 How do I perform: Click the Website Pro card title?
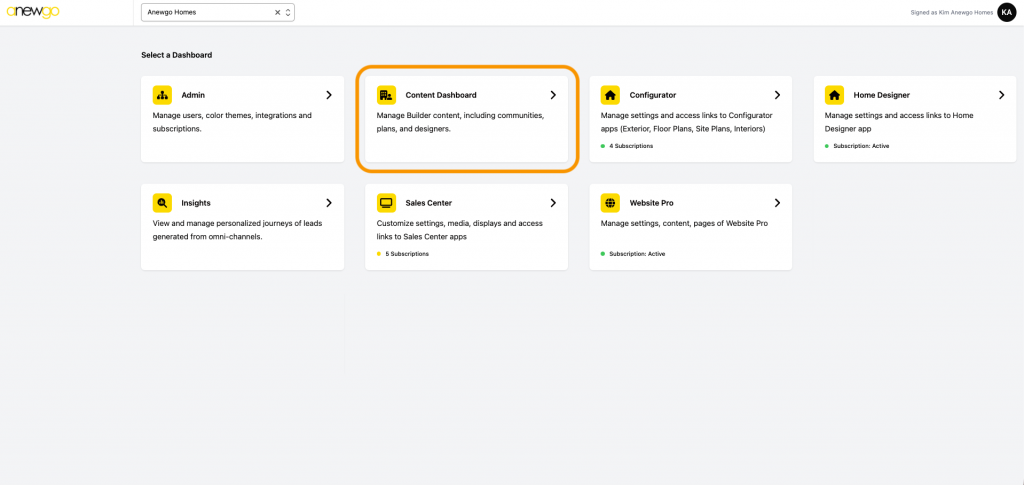coord(651,203)
